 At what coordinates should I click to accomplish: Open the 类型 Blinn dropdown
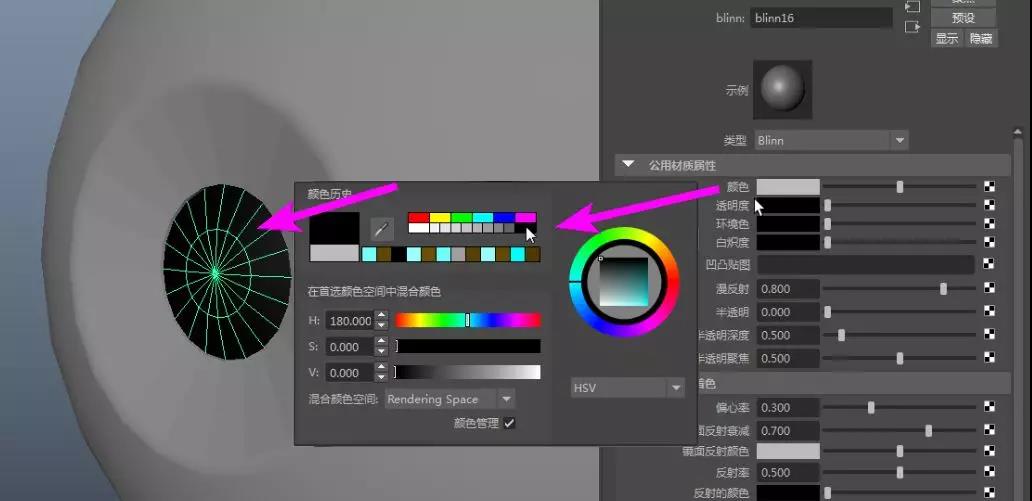(x=830, y=140)
